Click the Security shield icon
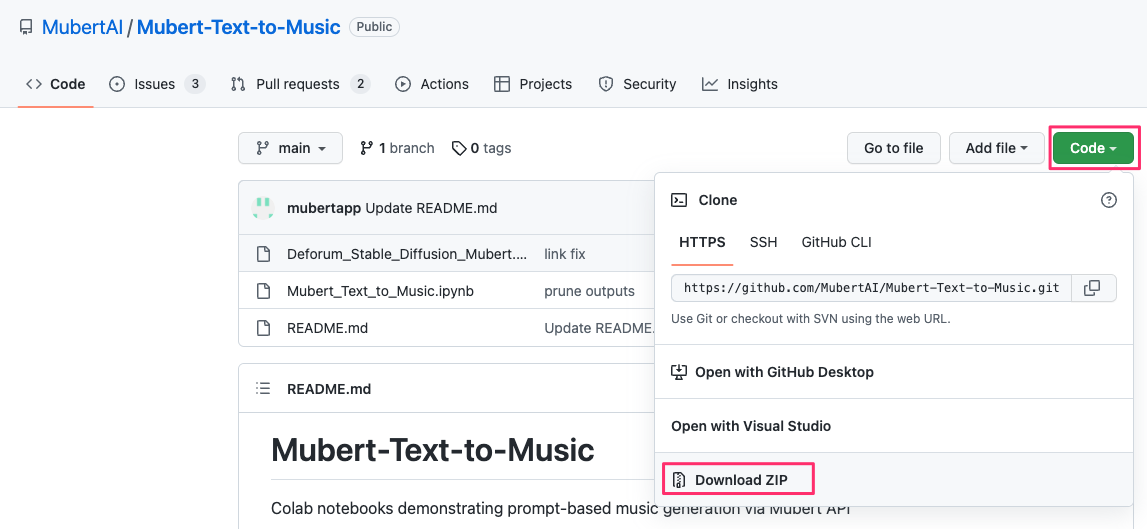Screen dimensions: 1147x529 [x=606, y=84]
